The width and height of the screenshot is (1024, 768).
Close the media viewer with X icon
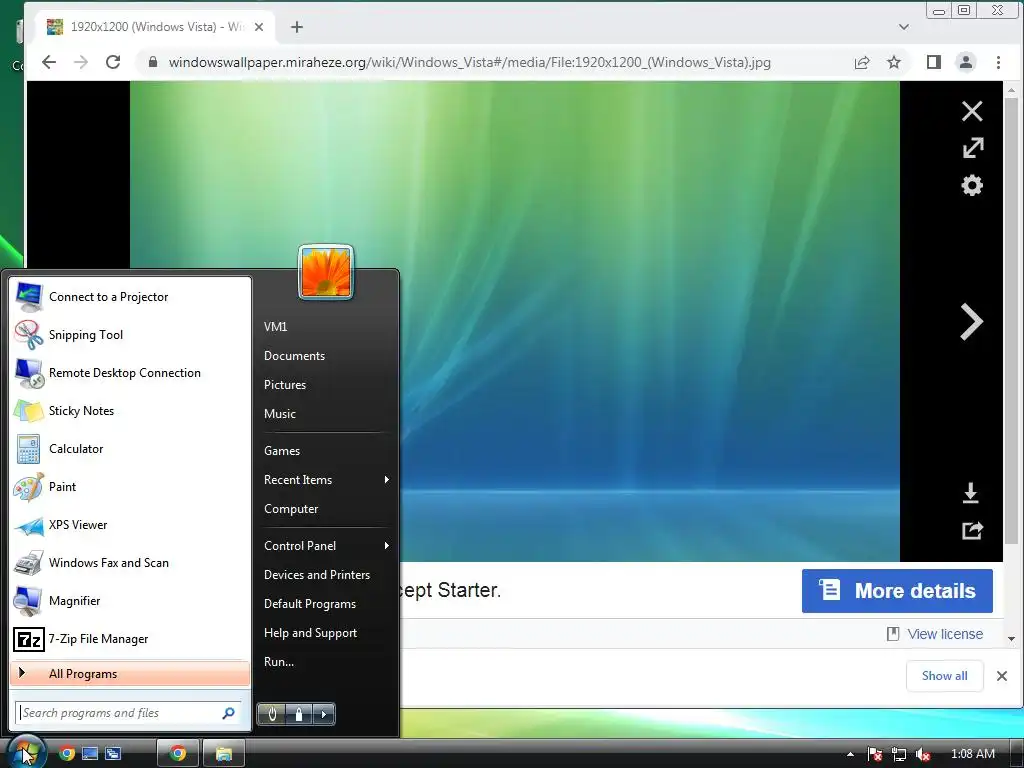(972, 111)
